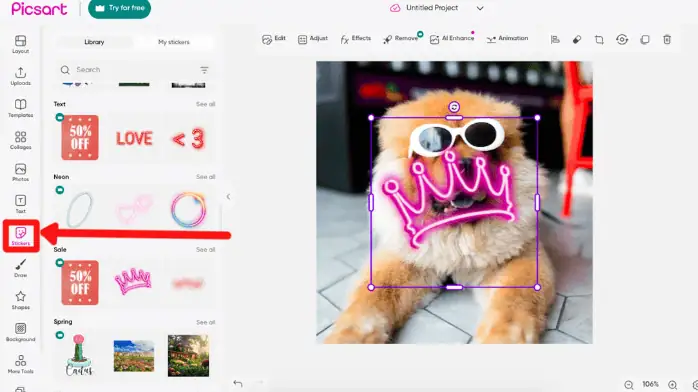Switch to the My stickers tab

point(174,42)
